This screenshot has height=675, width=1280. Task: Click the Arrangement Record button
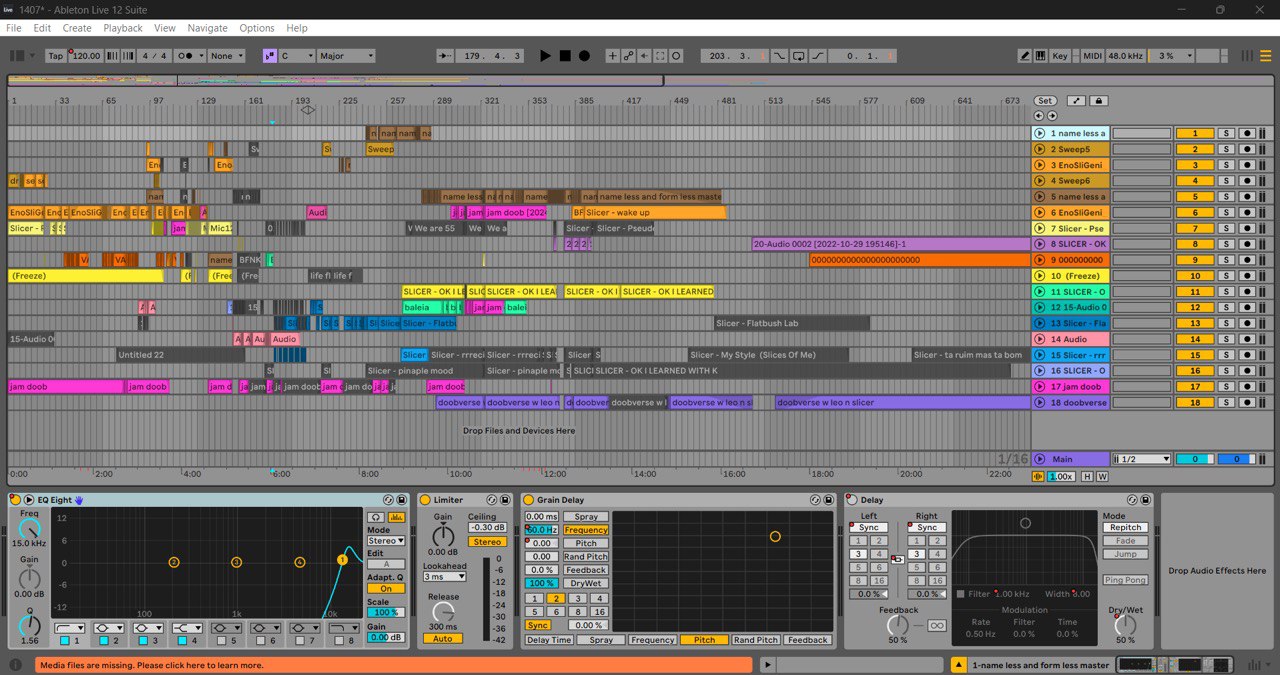[x=584, y=56]
